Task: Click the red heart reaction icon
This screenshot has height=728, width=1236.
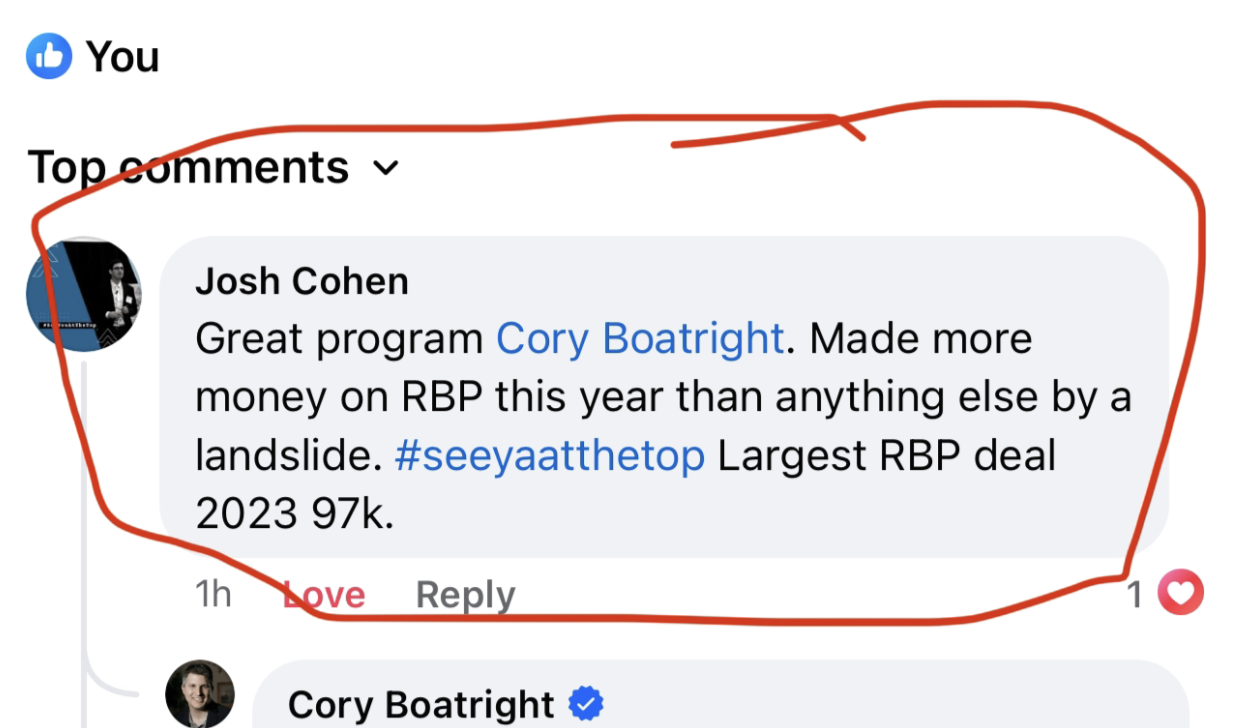Action: click(x=1181, y=595)
